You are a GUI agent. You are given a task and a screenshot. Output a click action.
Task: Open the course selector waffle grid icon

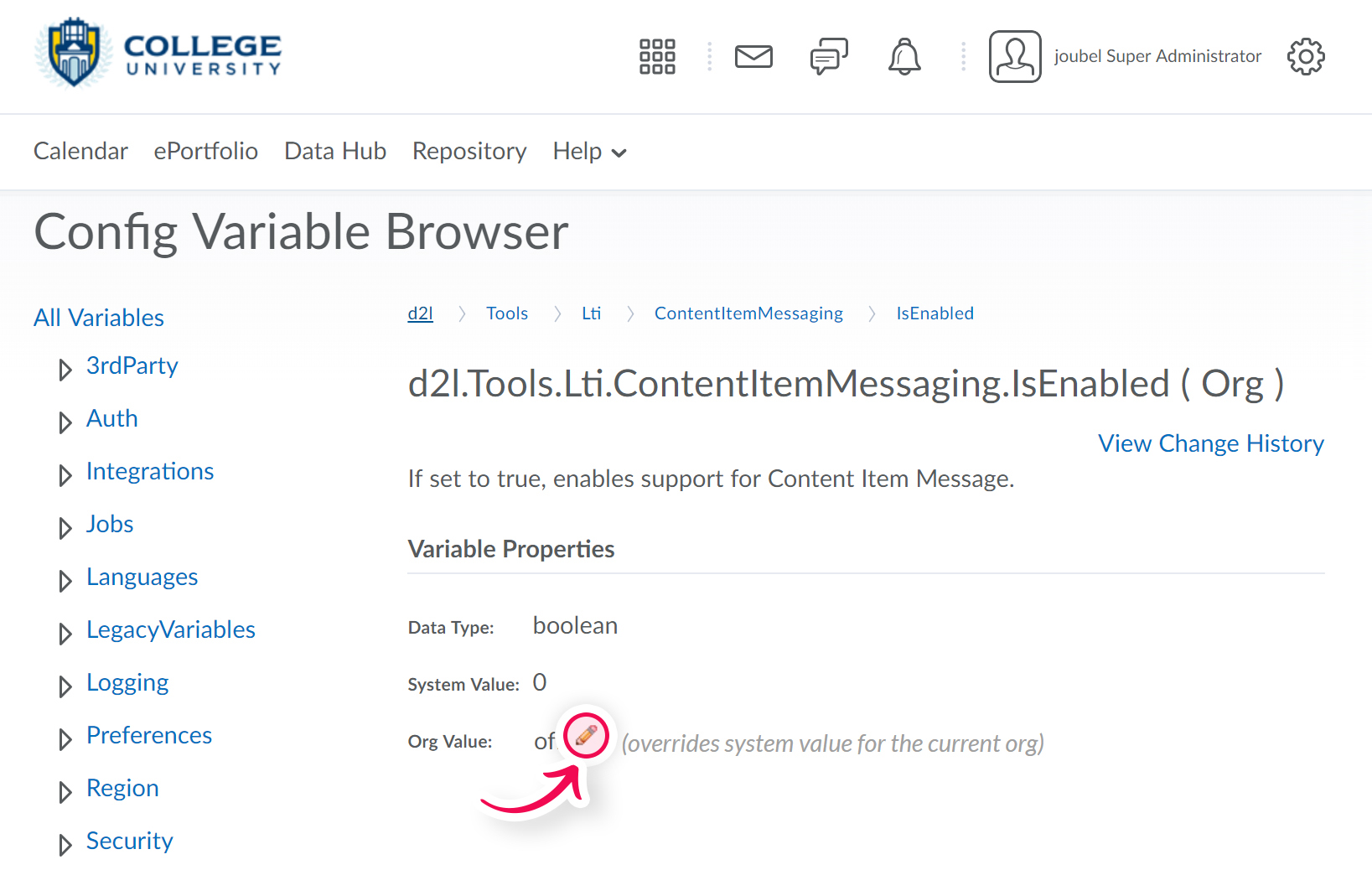point(657,57)
